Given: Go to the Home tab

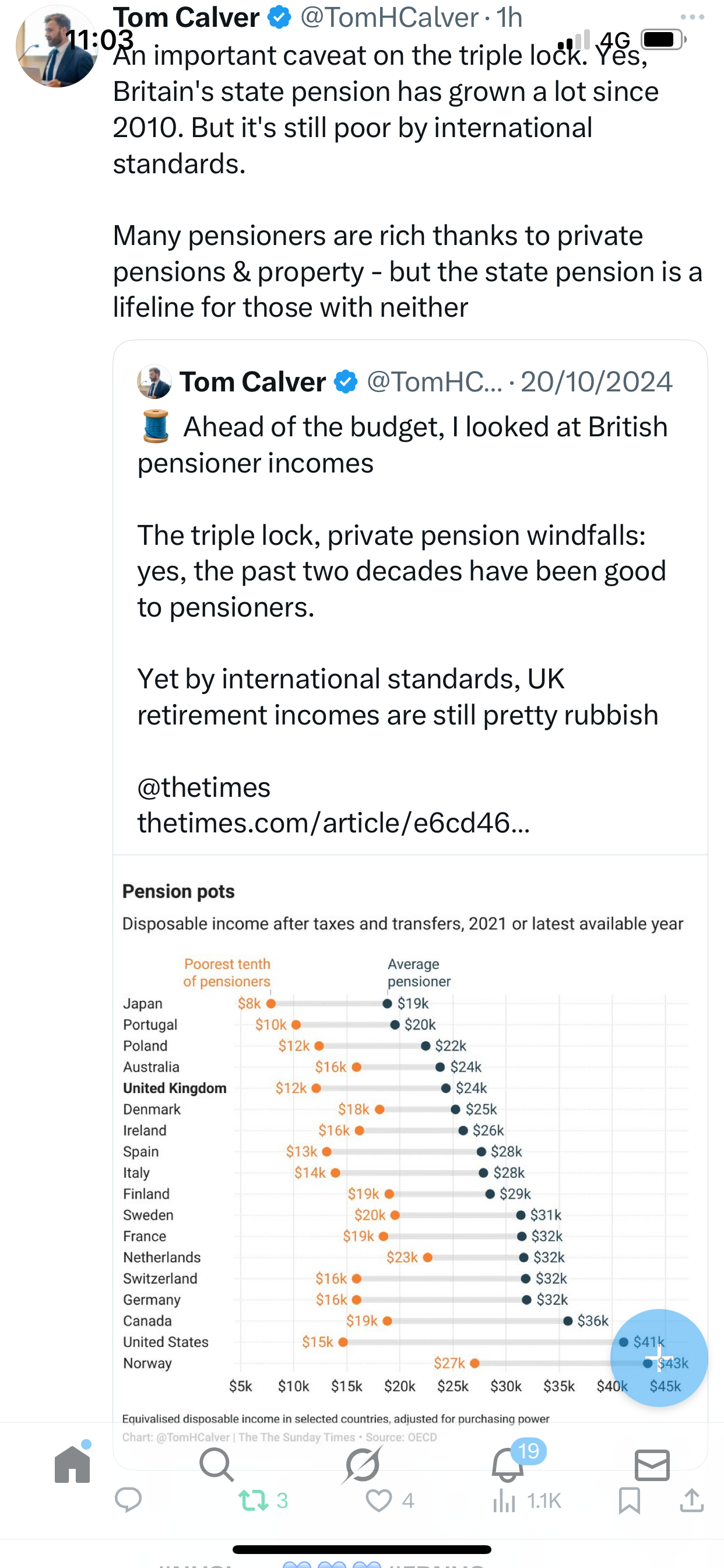Looking at the screenshot, I should (72, 1465).
